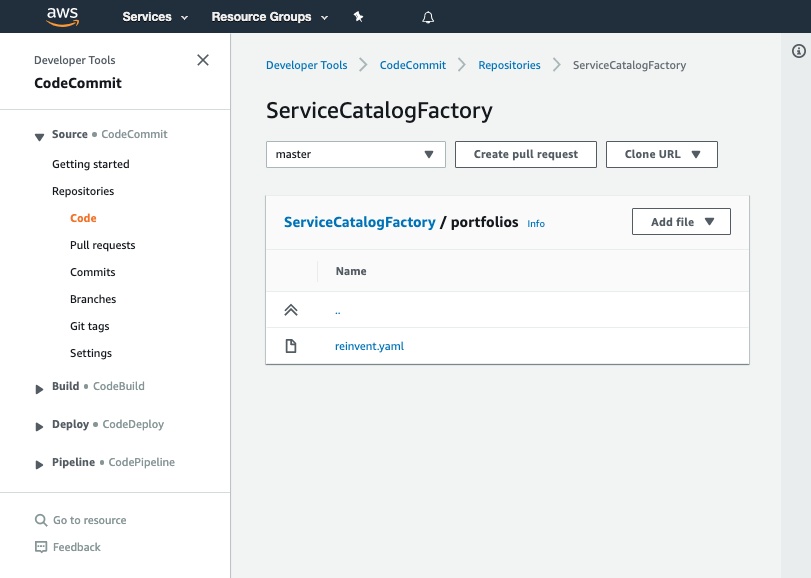Click the Go to resource search field
The height and width of the screenshot is (578, 811).
[x=89, y=520]
